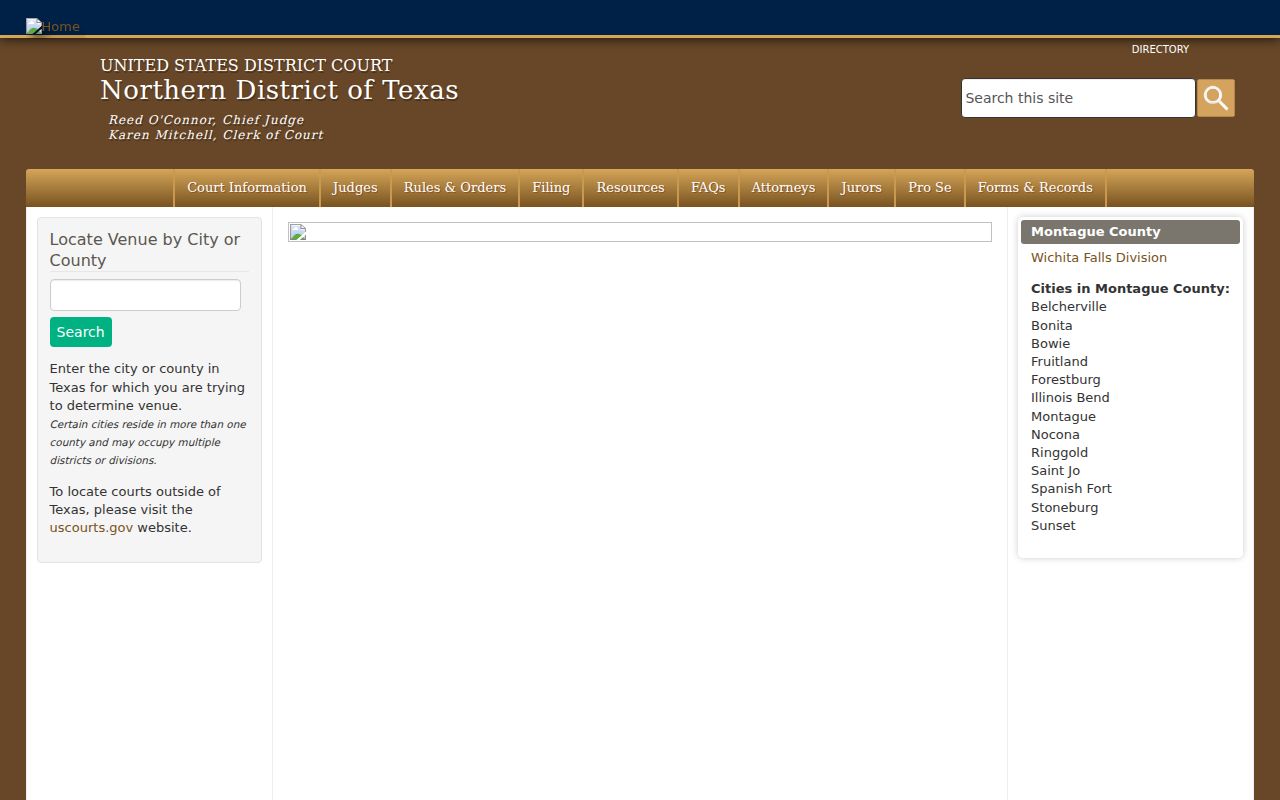Open the Judges menu
This screenshot has height=800, width=1280.
pos(355,188)
